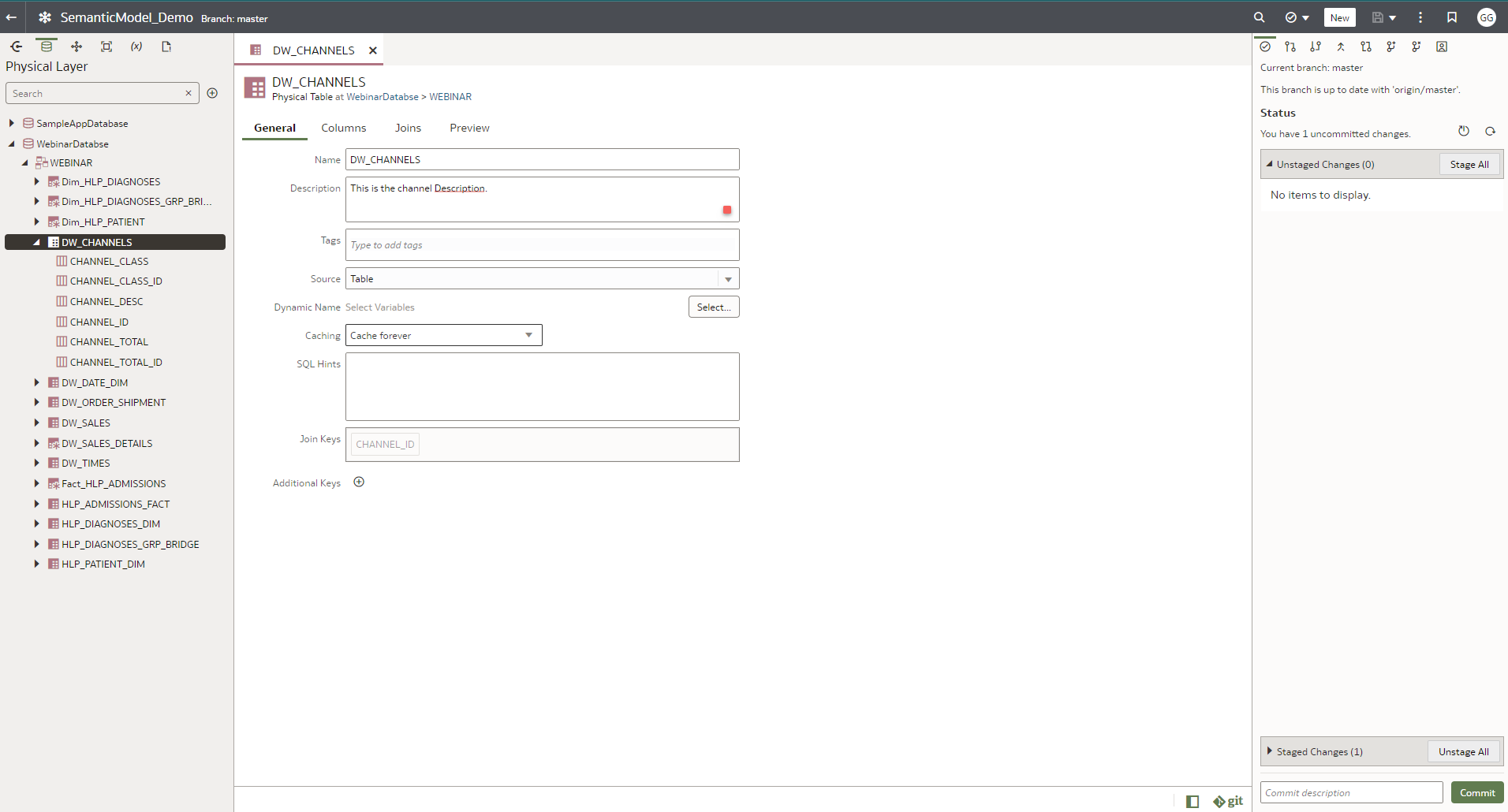Click the refresh icon next to uncommitted changes

click(1489, 131)
